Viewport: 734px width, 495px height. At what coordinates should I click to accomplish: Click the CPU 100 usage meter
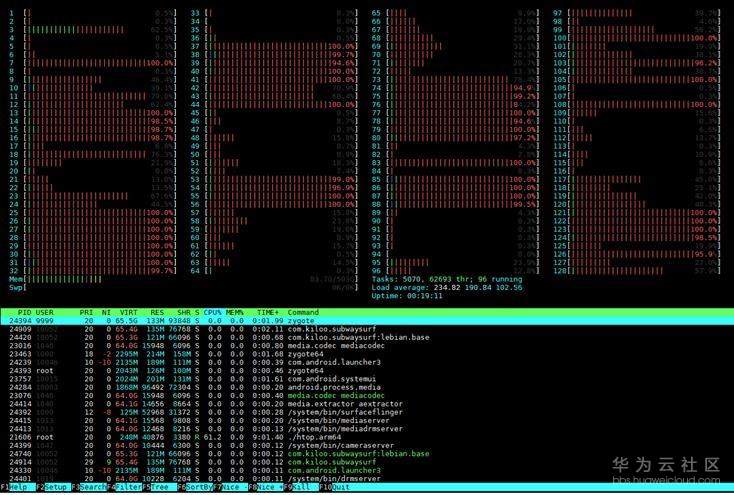(636, 38)
